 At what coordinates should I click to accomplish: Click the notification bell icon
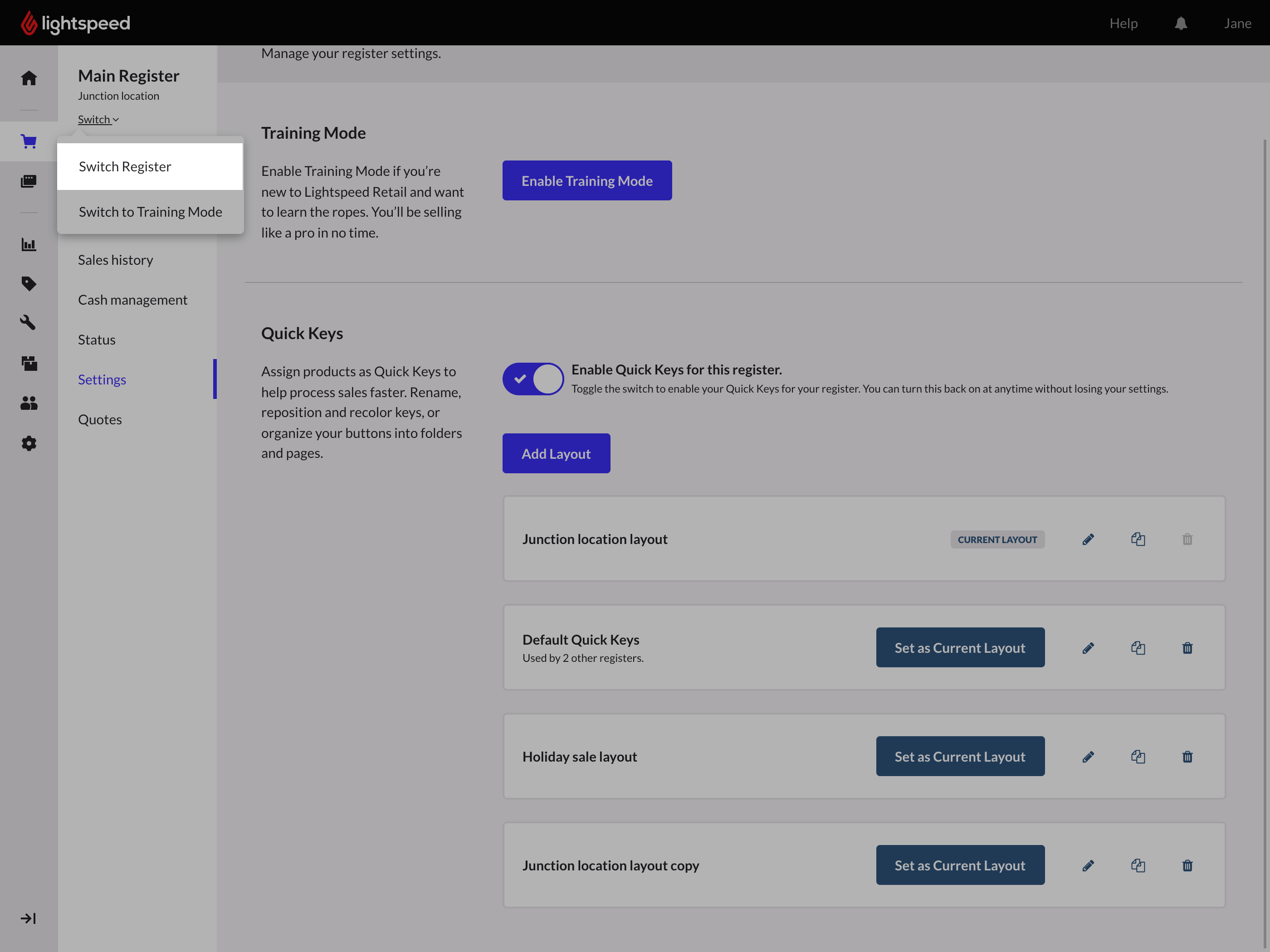click(x=1181, y=24)
